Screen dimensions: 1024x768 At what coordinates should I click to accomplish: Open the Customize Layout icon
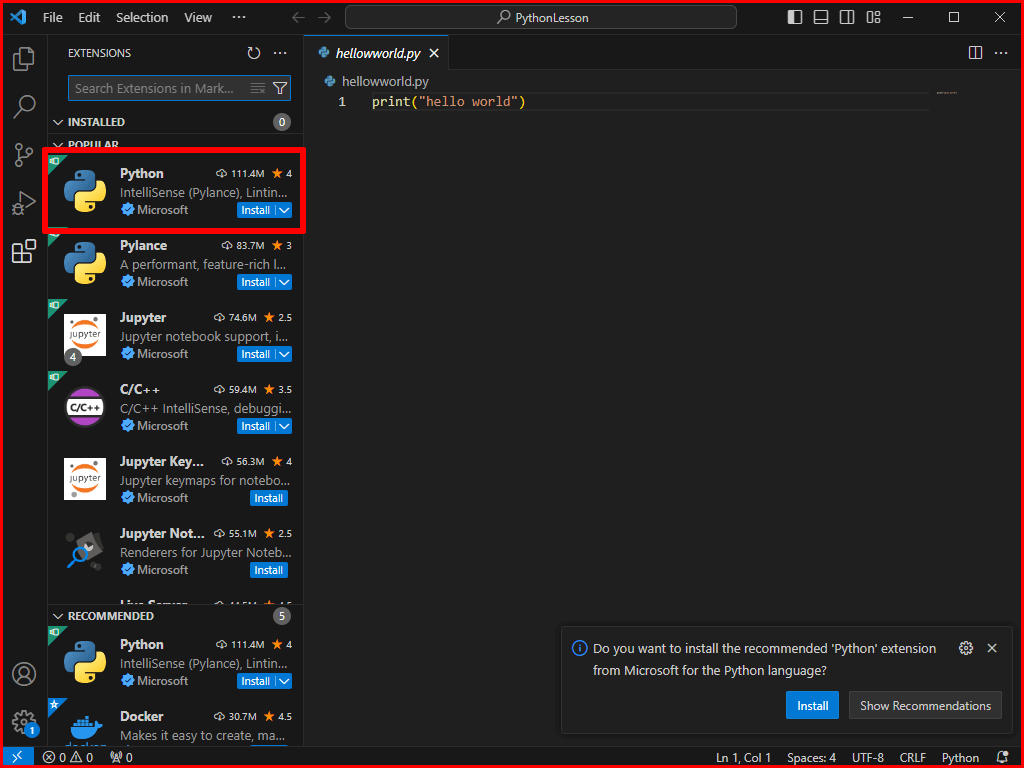874,18
